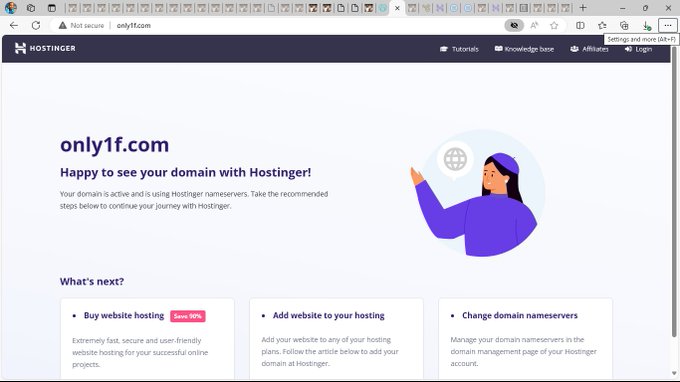Click the "Your domain is active" paragraph
Image resolution: width=680 pixels, height=382 pixels.
coord(194,200)
